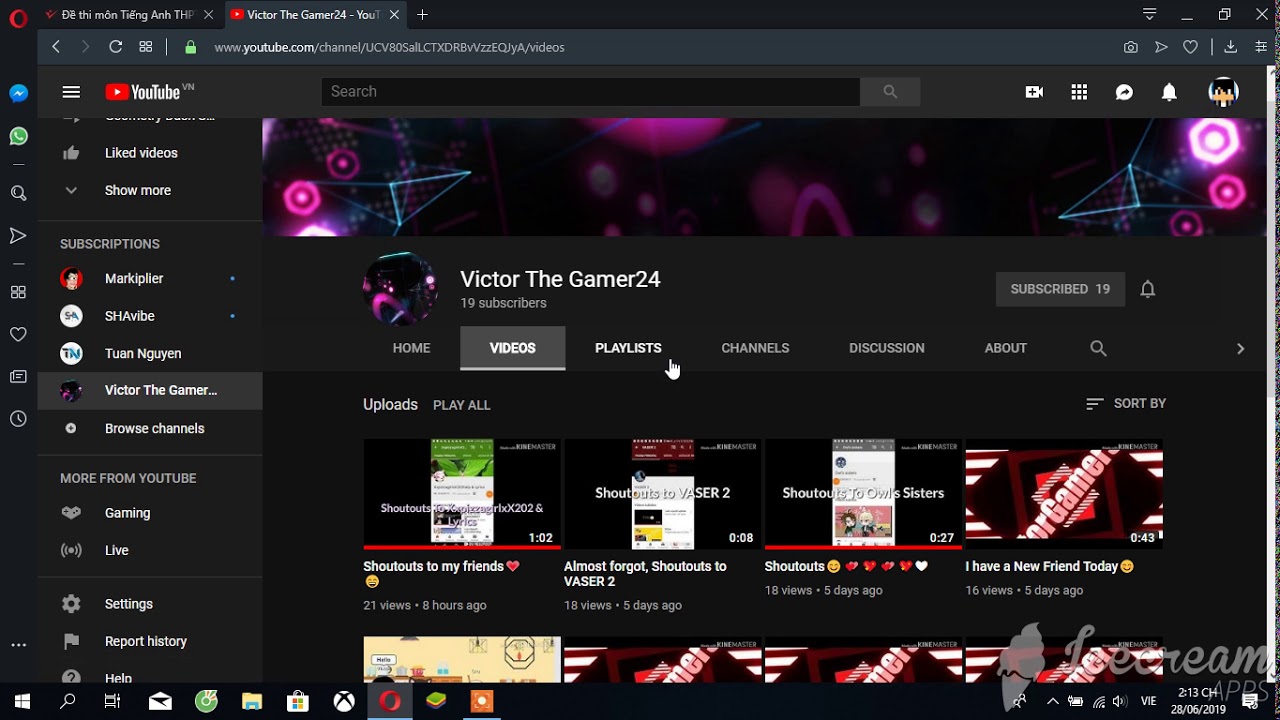Open the downloads icon in the toolbar
Viewport: 1280px width, 720px height.
tap(1231, 47)
